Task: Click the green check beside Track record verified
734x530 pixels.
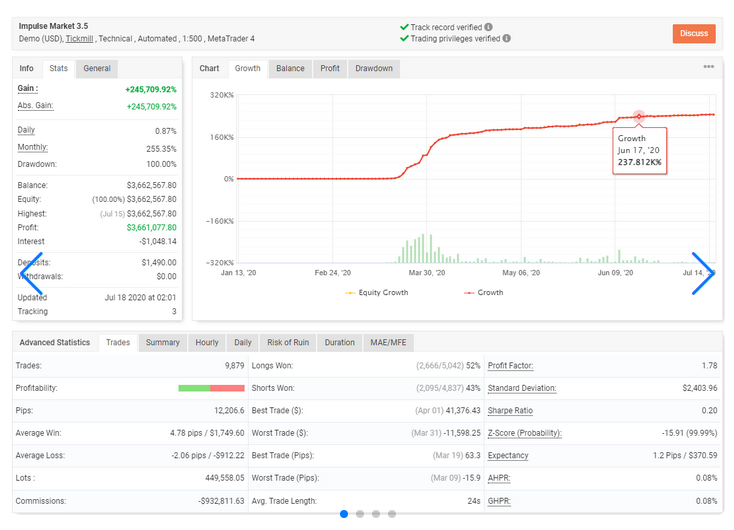Action: click(404, 27)
